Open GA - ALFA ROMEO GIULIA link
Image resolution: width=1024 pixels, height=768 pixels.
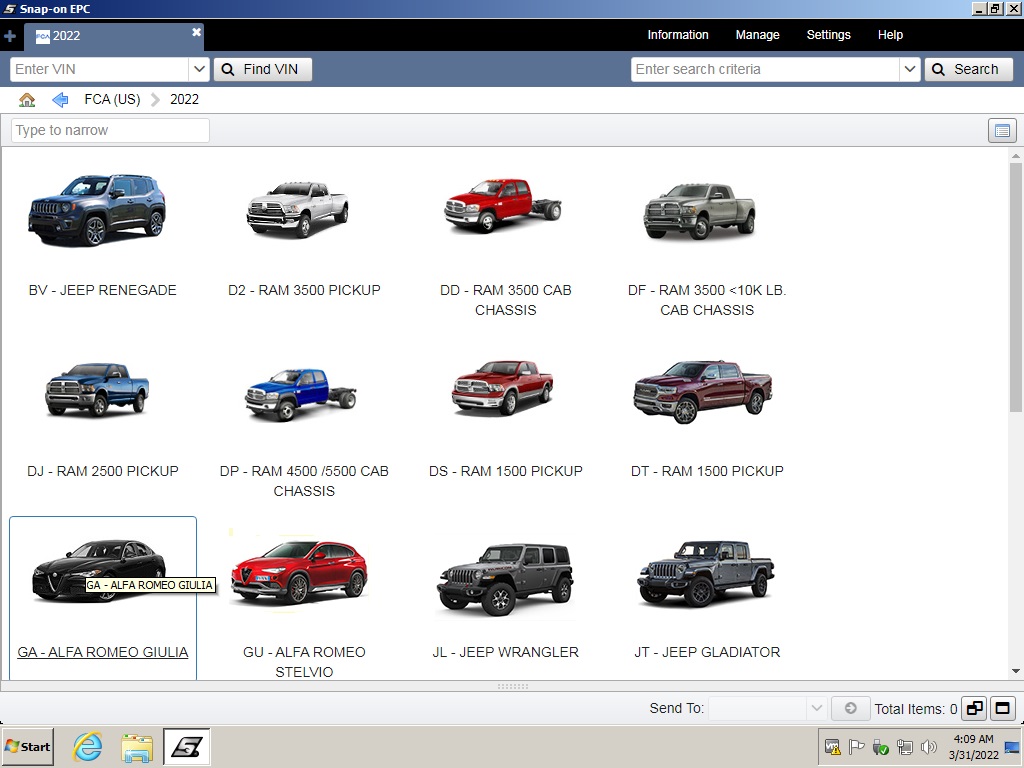[103, 652]
